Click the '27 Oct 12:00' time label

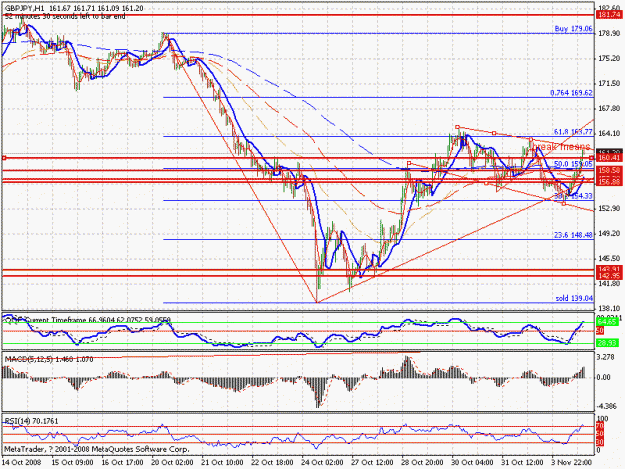point(372,463)
